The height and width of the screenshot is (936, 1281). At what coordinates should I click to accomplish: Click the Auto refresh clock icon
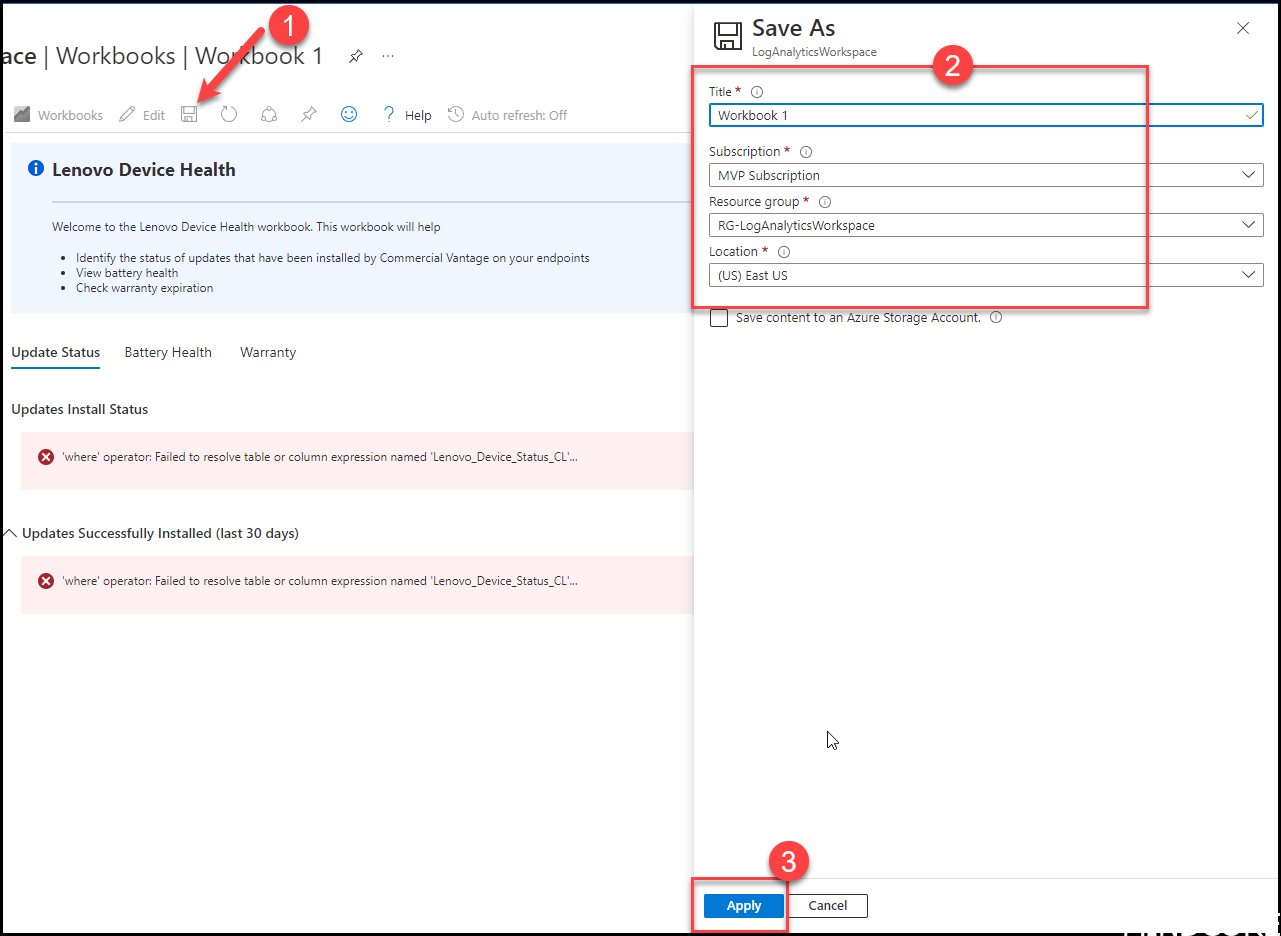click(455, 114)
